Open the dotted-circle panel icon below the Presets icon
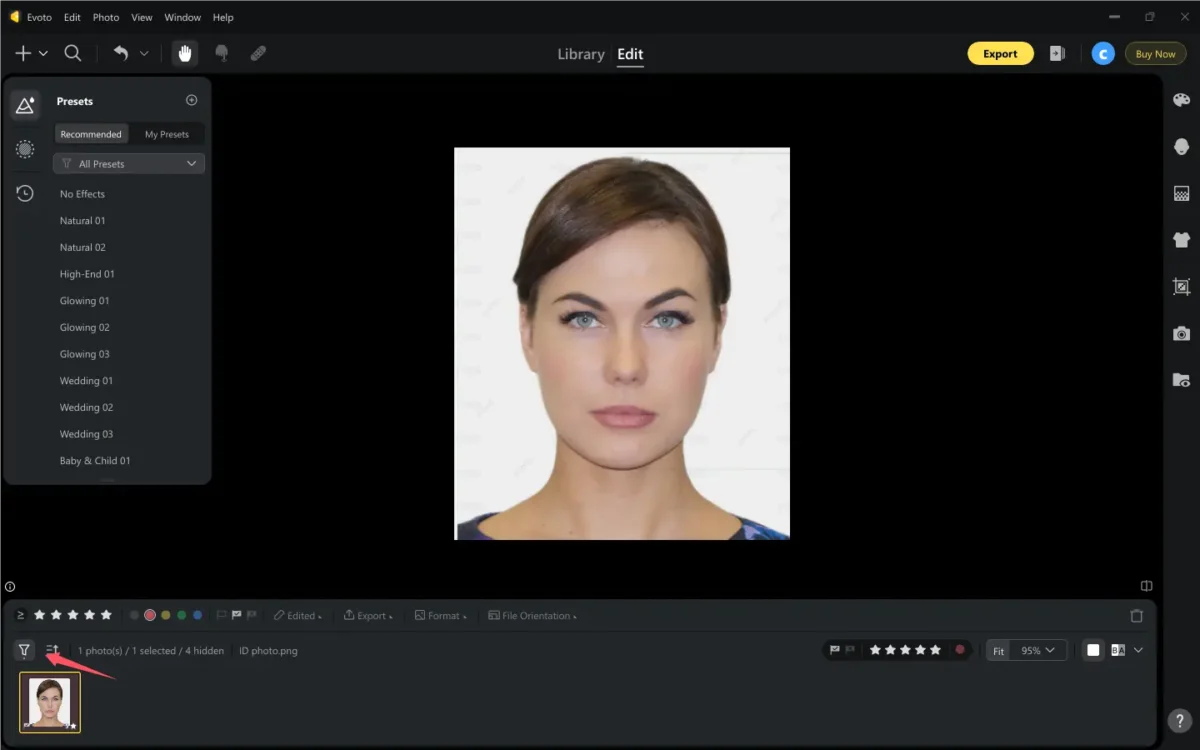This screenshot has height=750, width=1200. (x=25, y=149)
